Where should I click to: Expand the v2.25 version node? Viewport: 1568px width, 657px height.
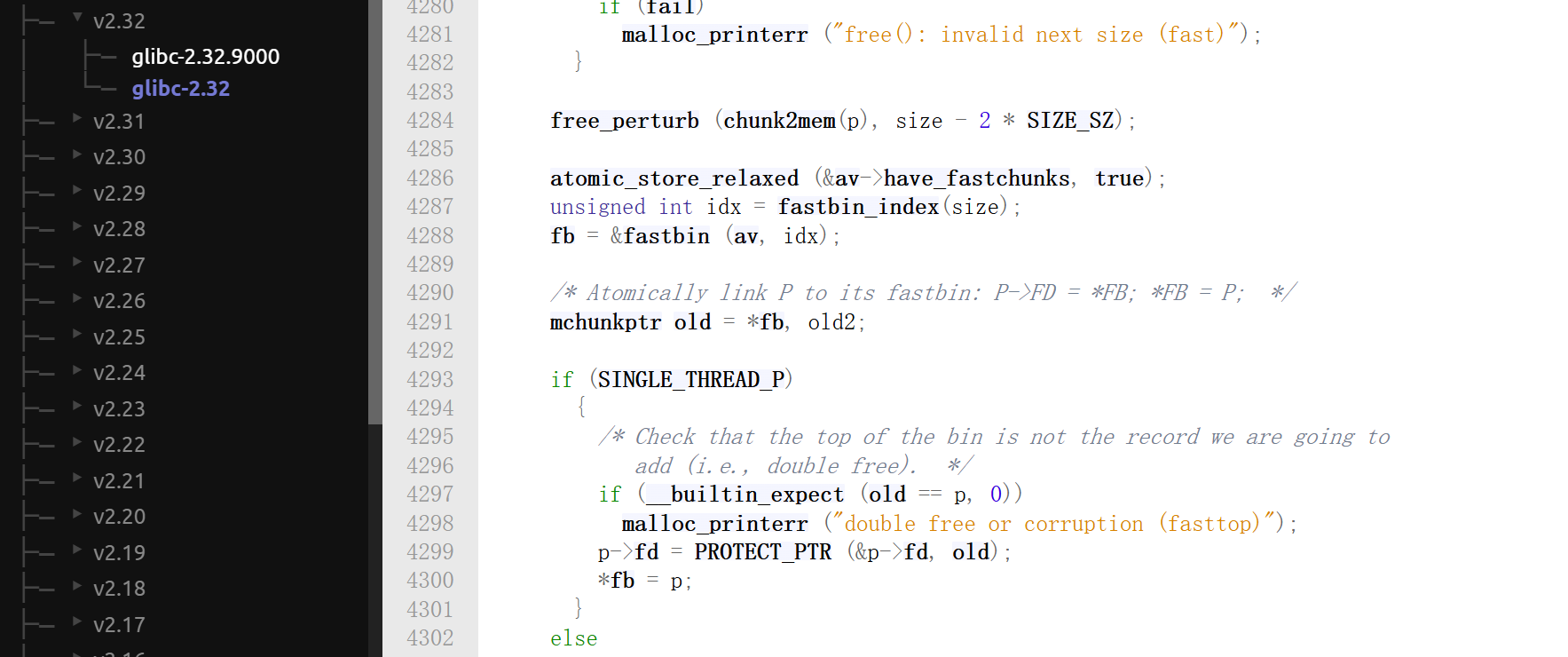pos(77,334)
